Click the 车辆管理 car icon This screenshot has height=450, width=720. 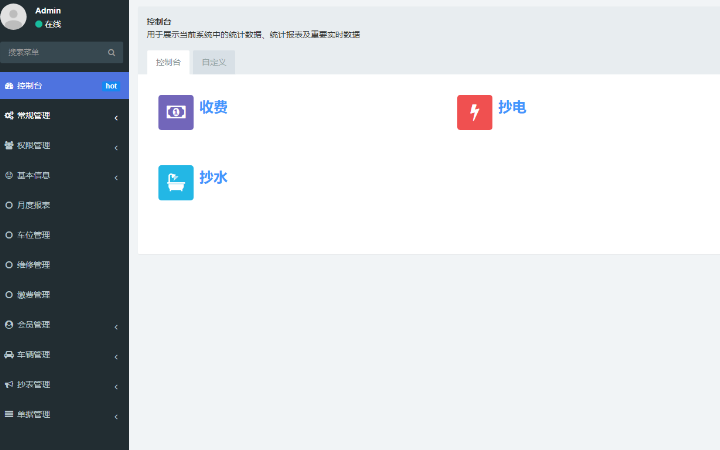pyautogui.click(x=9, y=355)
